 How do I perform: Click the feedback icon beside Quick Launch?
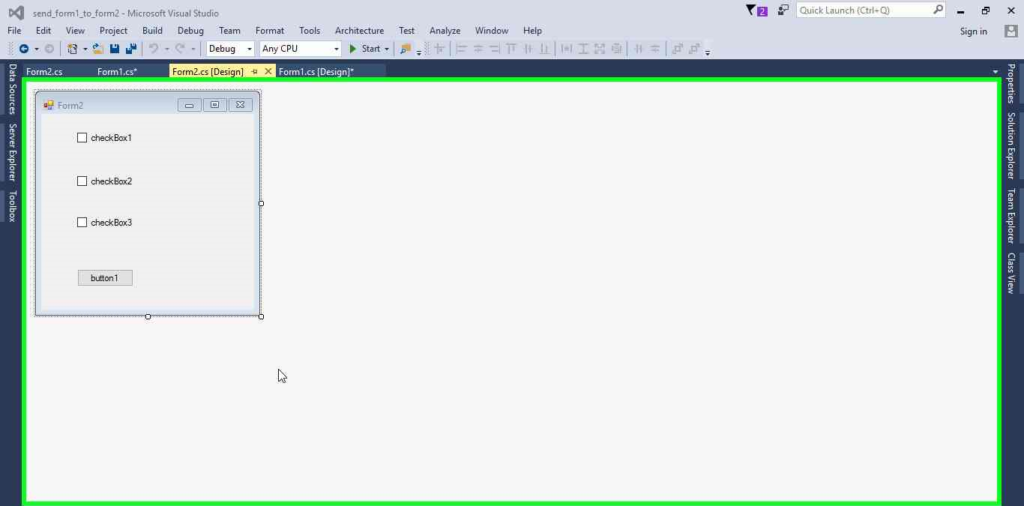tap(782, 10)
